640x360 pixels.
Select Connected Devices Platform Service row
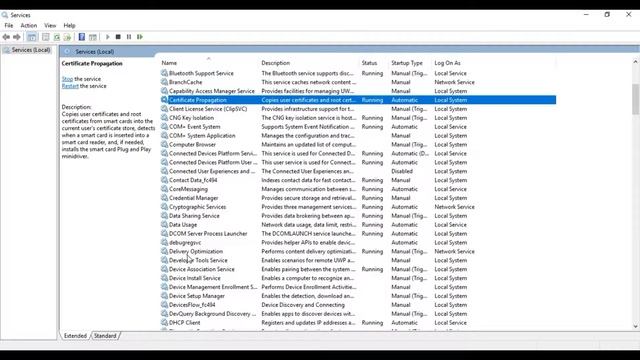point(358,153)
